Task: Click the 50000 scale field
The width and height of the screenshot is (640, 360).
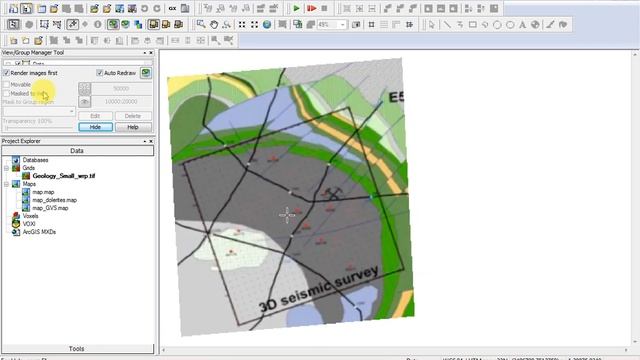Action: tap(121, 89)
